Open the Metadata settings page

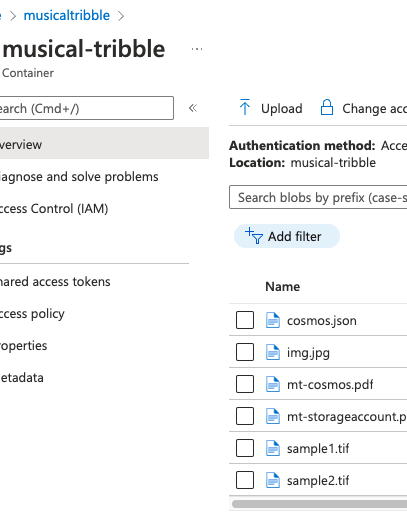click(22, 377)
